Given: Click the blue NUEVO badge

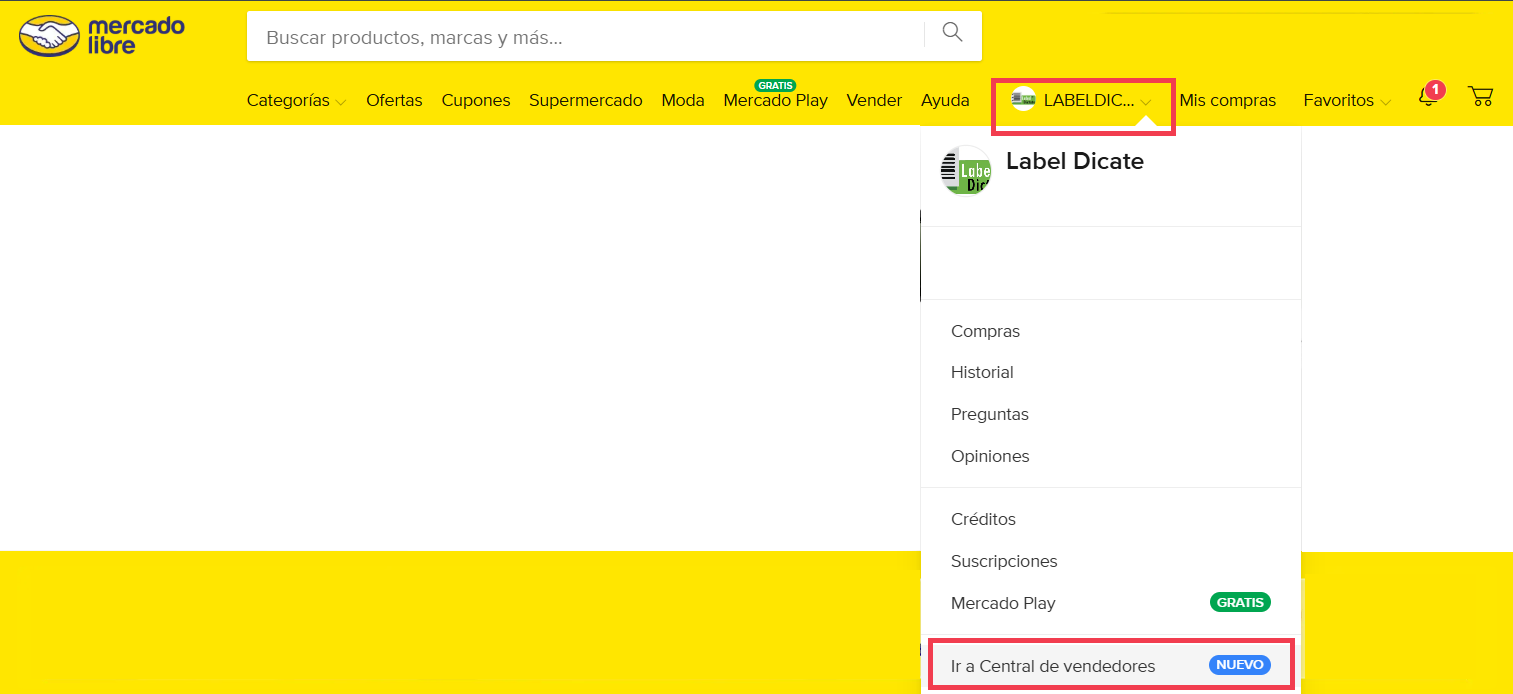Looking at the screenshot, I should tap(1240, 665).
